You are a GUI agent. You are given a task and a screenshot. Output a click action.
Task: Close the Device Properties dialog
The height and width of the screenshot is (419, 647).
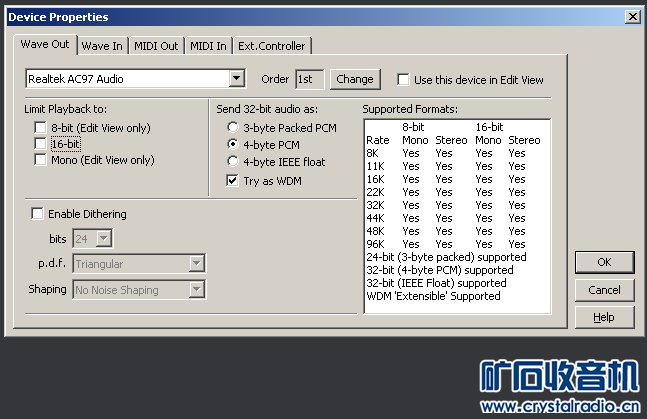click(x=632, y=17)
